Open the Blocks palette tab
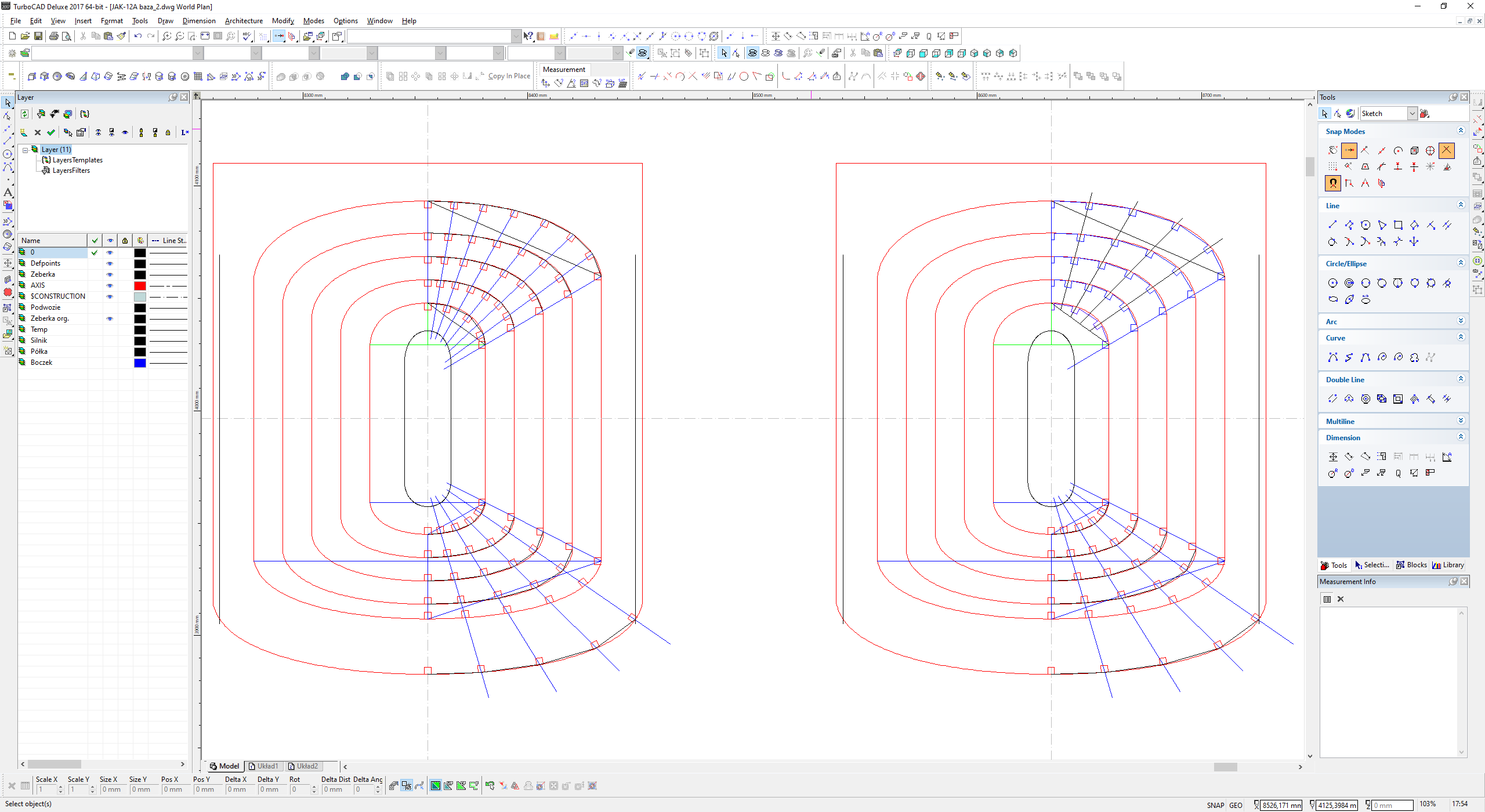This screenshot has height=812, width=1485. (x=1411, y=565)
